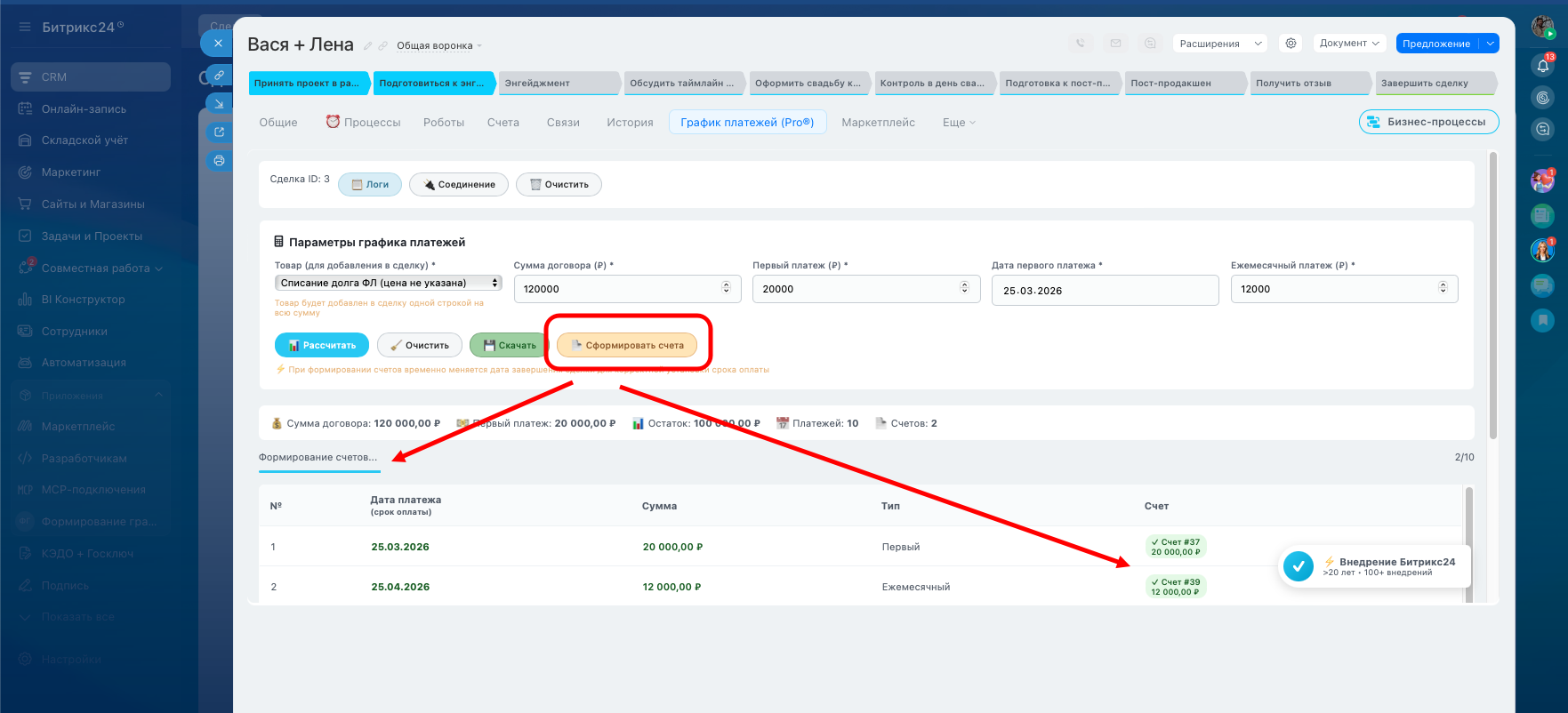Open the Роботы tab
The image size is (1568, 713).
pos(443,123)
